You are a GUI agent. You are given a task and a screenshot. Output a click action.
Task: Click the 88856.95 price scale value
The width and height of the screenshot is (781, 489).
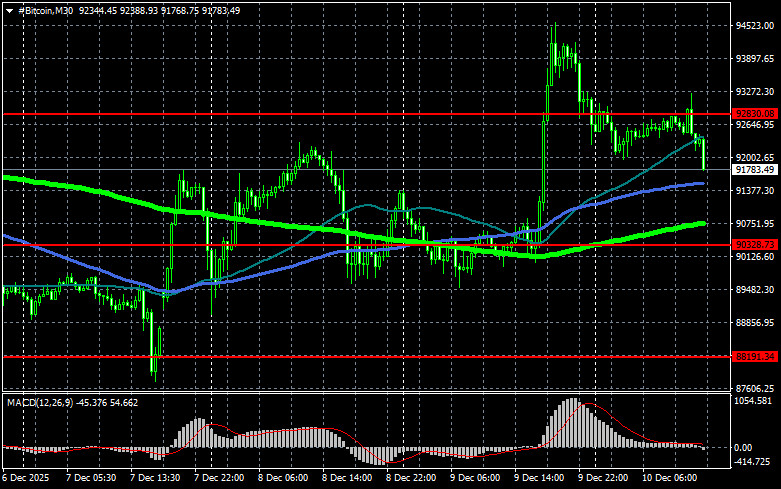(x=755, y=323)
